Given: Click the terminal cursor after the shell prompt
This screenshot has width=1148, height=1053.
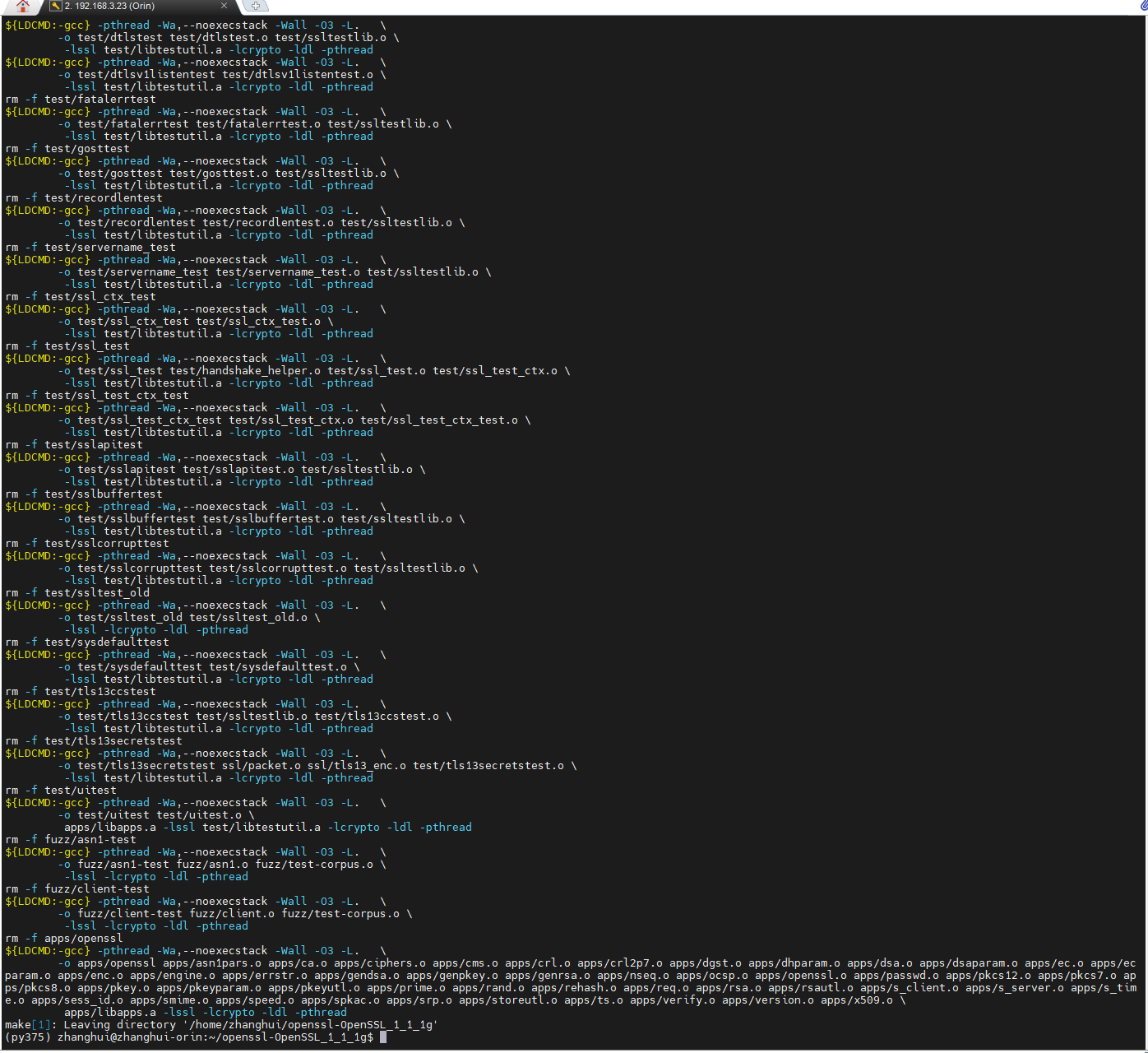Looking at the screenshot, I should click(383, 1037).
